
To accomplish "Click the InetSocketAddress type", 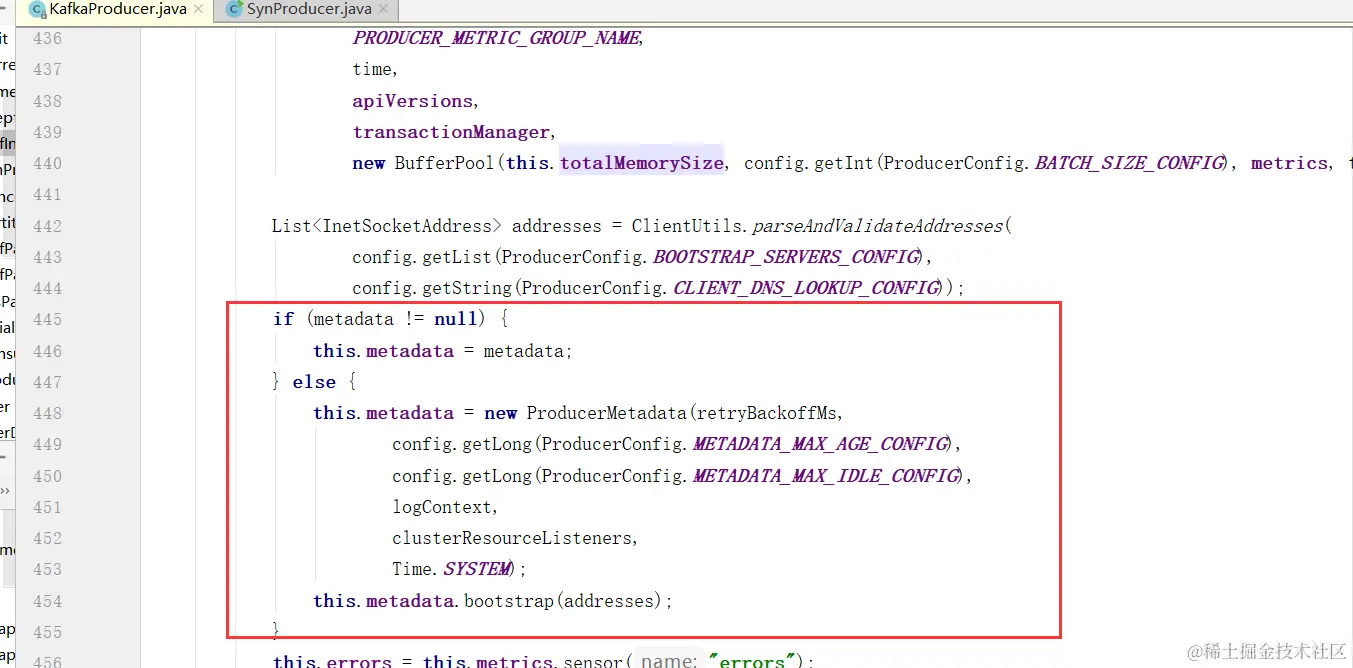I will [407, 226].
